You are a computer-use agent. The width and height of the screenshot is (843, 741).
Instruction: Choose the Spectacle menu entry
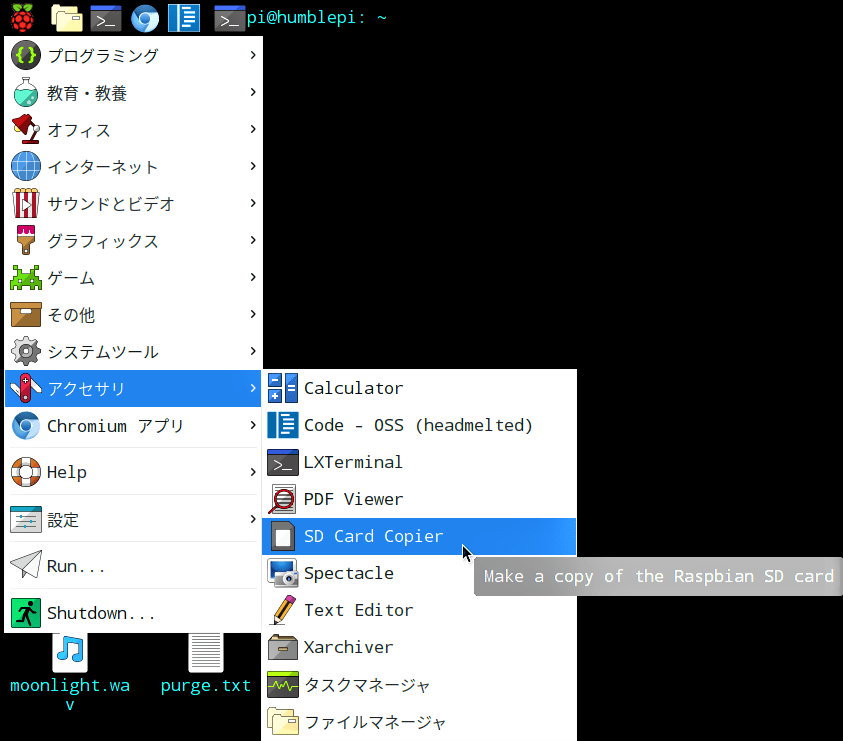click(x=419, y=573)
